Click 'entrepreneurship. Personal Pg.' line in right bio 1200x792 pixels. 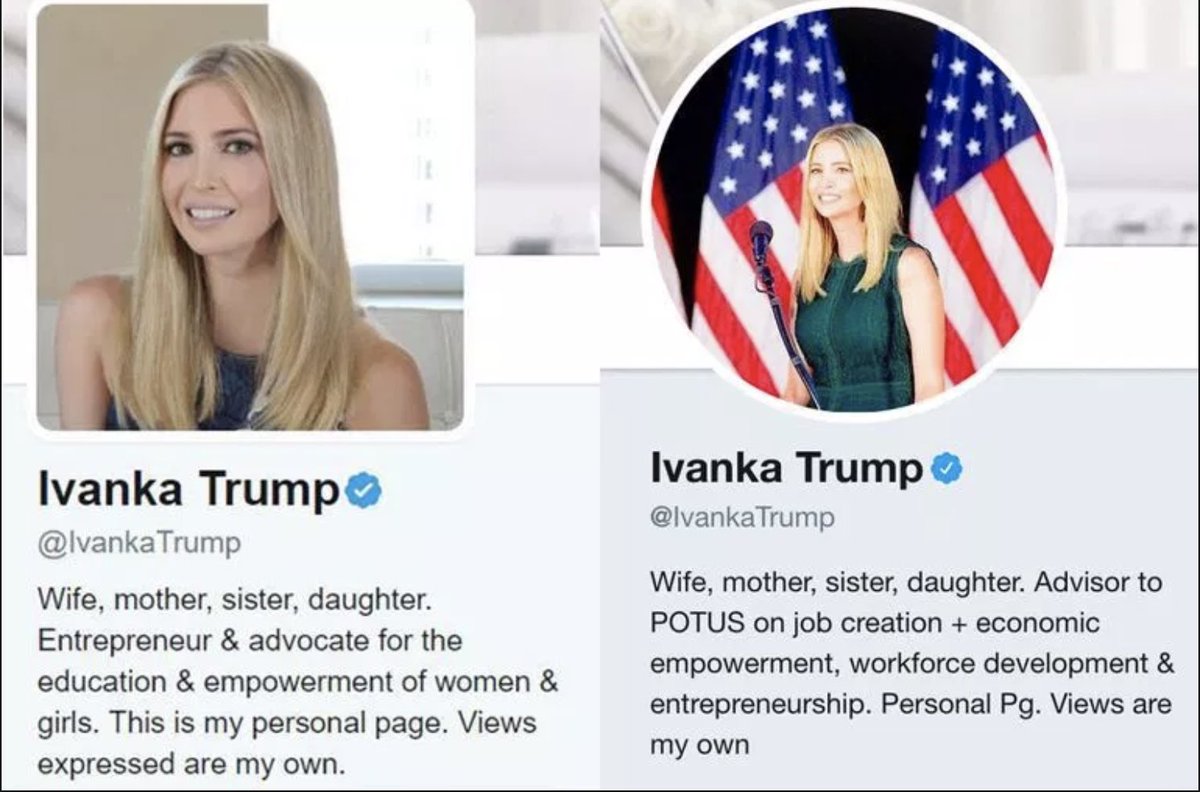click(x=853, y=705)
